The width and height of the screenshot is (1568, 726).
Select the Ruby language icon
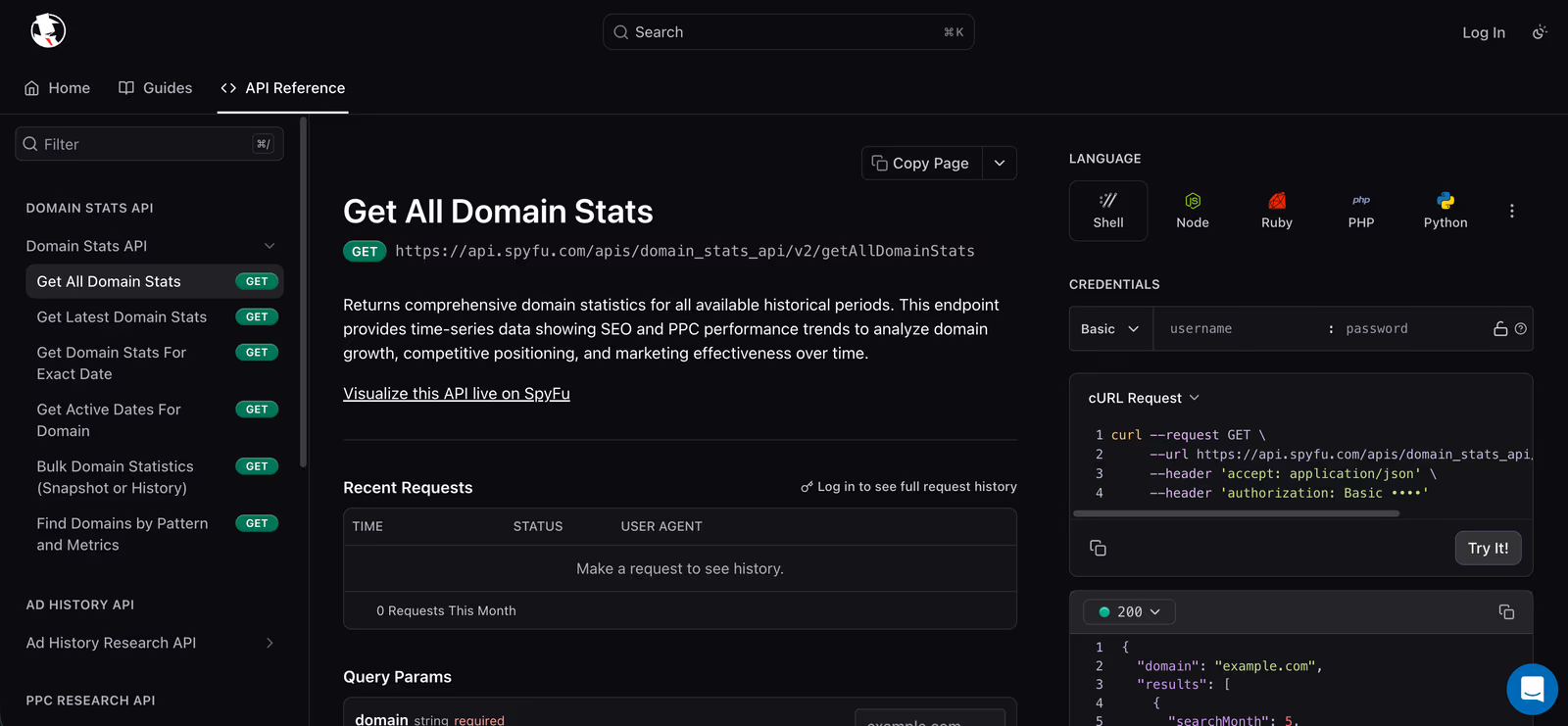[1277, 211]
